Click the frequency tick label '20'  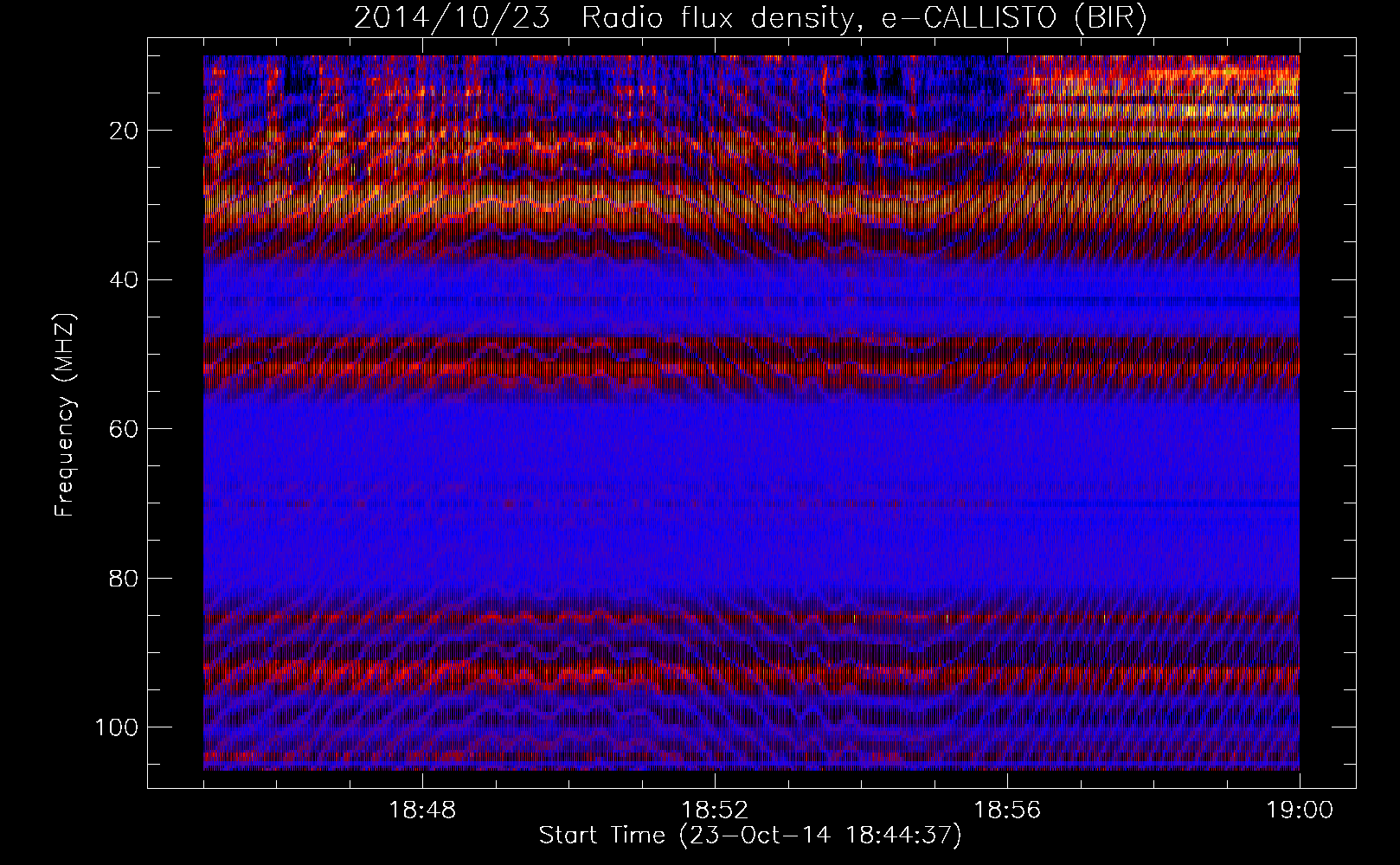pos(125,131)
